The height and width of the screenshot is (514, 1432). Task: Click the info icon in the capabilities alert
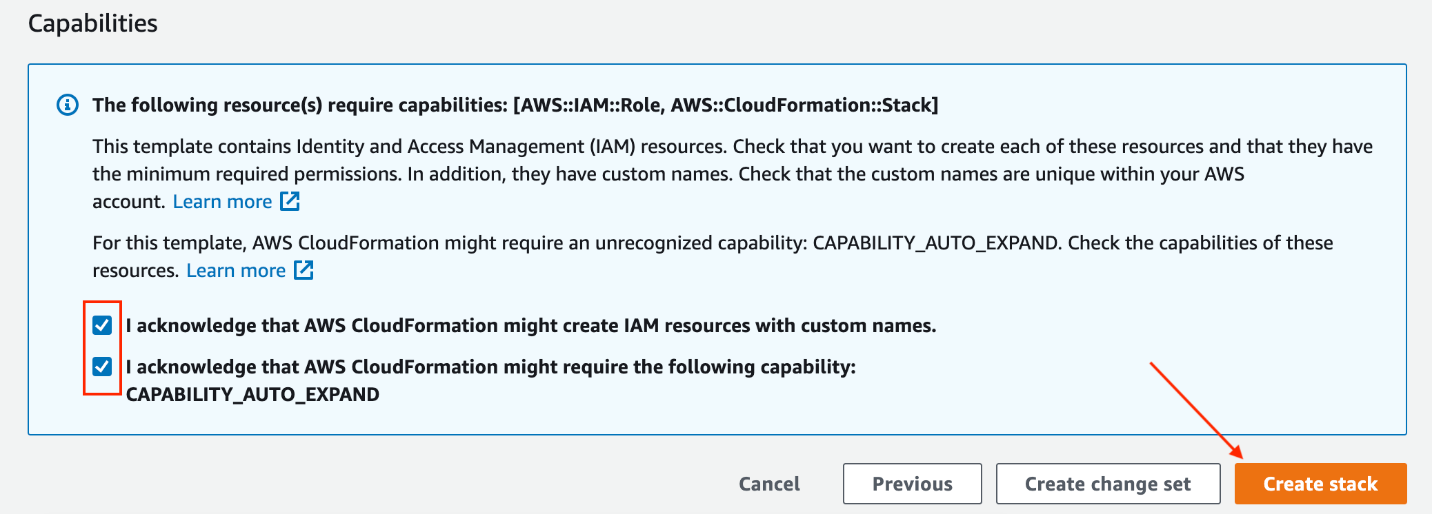pos(67,104)
